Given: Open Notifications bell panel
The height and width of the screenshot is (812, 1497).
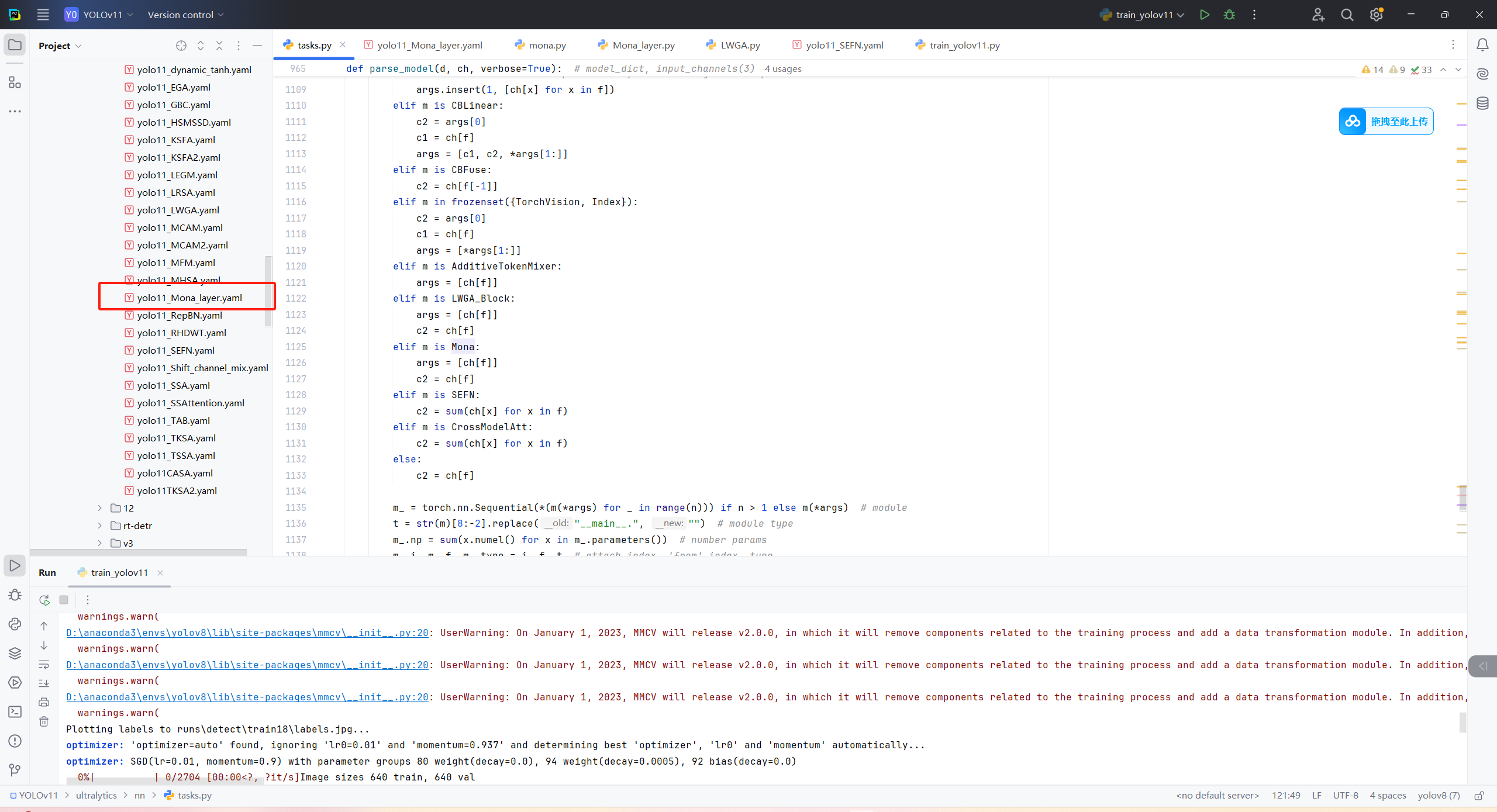Looking at the screenshot, I should [1482, 45].
